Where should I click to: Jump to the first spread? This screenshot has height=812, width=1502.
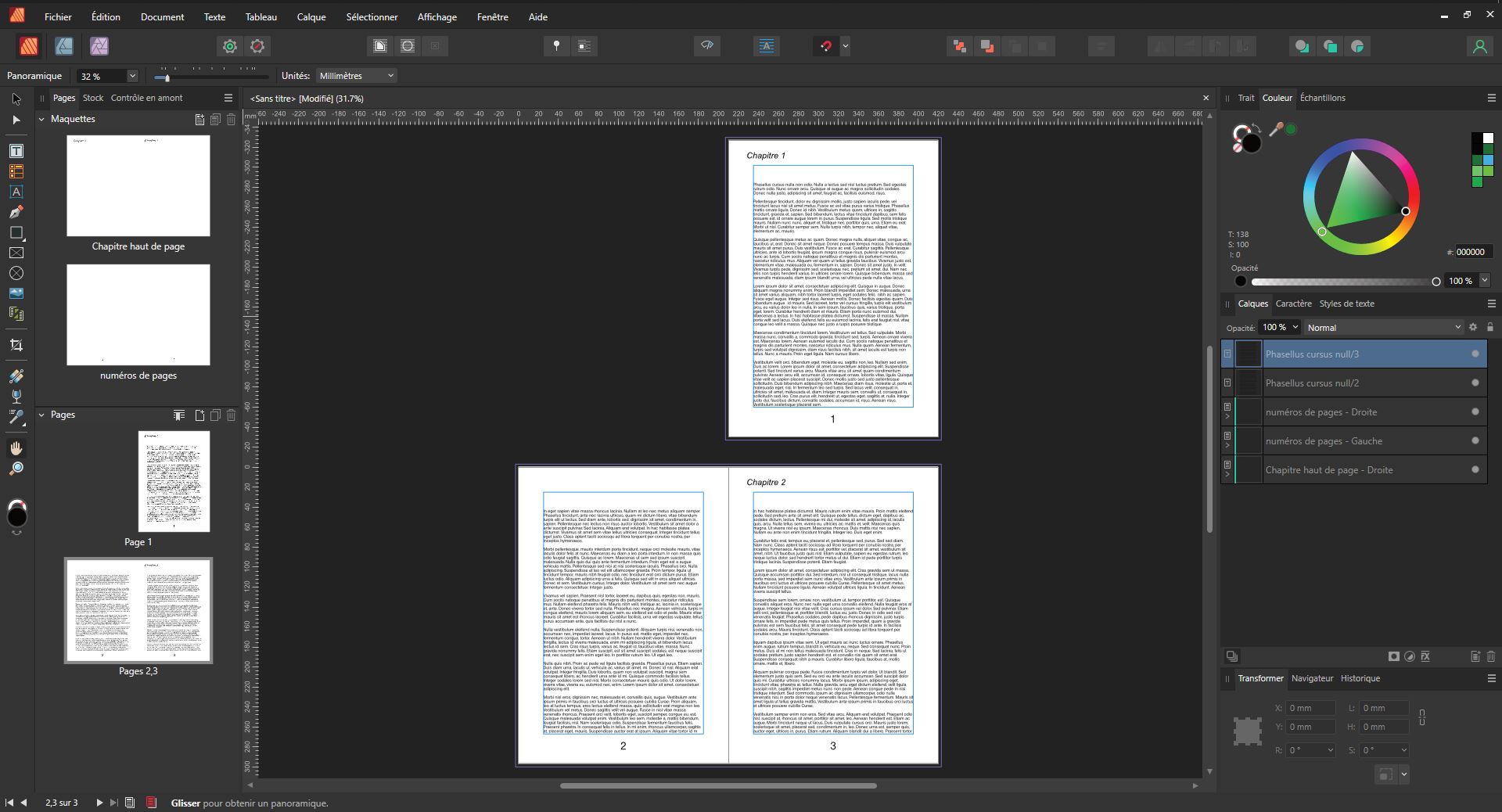tap(9, 803)
